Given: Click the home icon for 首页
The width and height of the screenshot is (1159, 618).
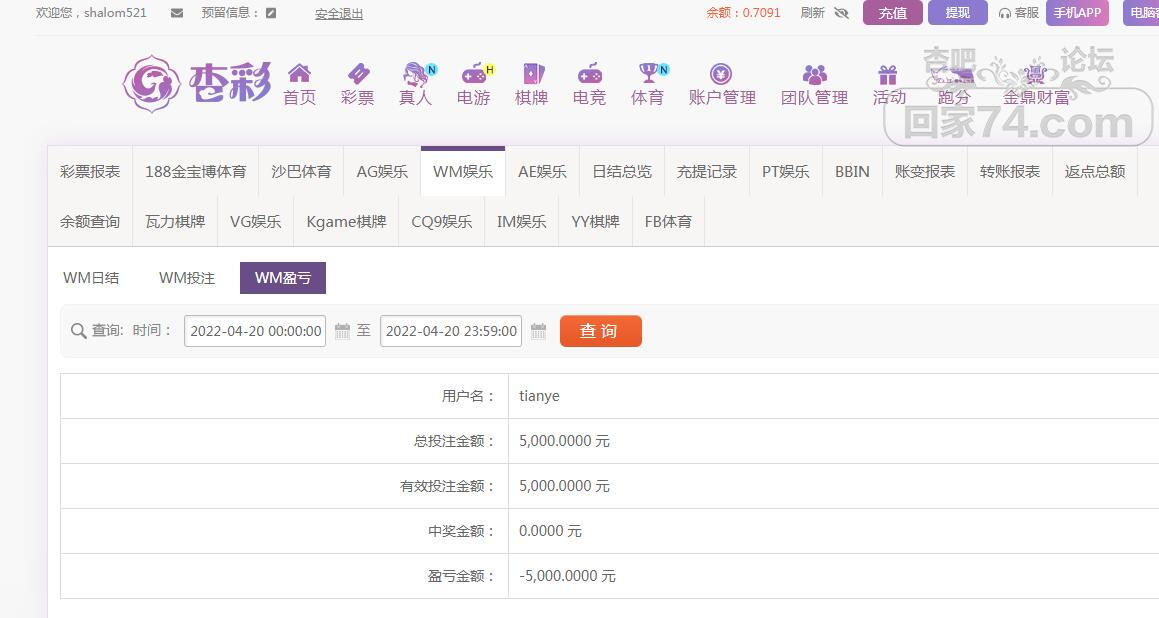Looking at the screenshot, I should tap(299, 74).
